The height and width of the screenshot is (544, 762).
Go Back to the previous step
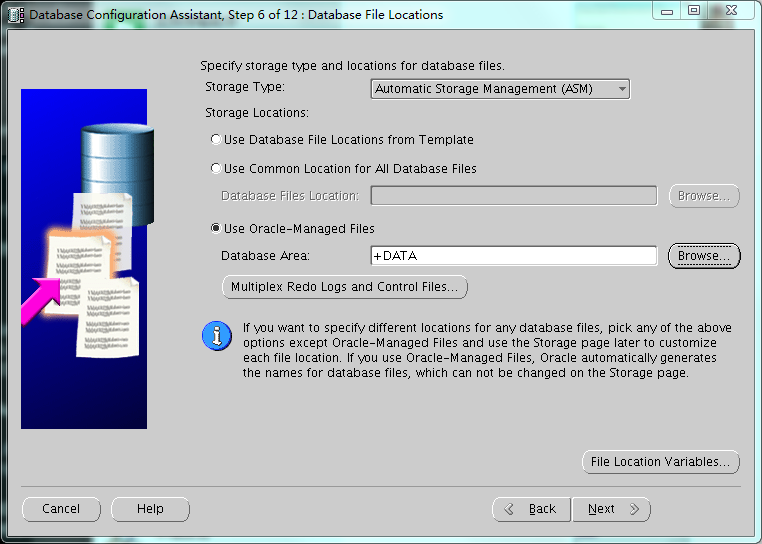coord(531,509)
